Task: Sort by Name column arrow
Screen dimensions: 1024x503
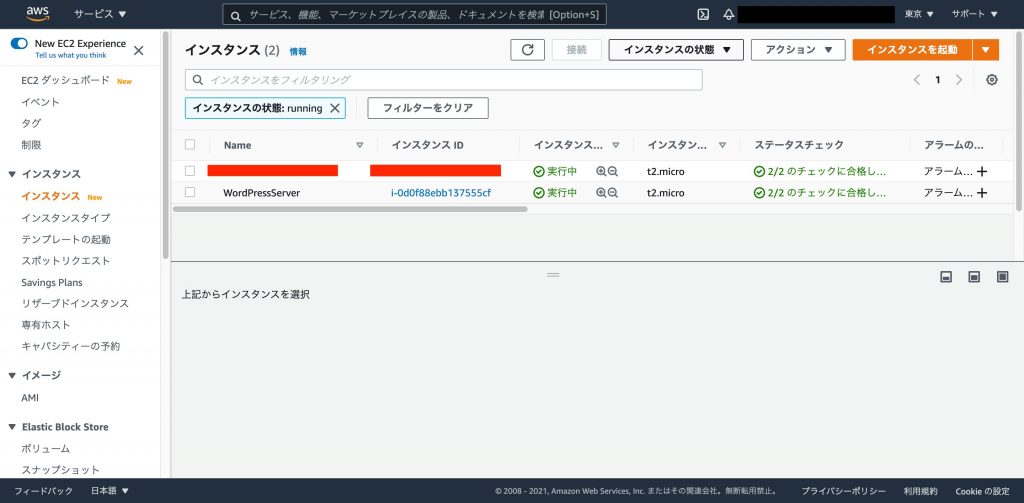Action: [x=359, y=145]
